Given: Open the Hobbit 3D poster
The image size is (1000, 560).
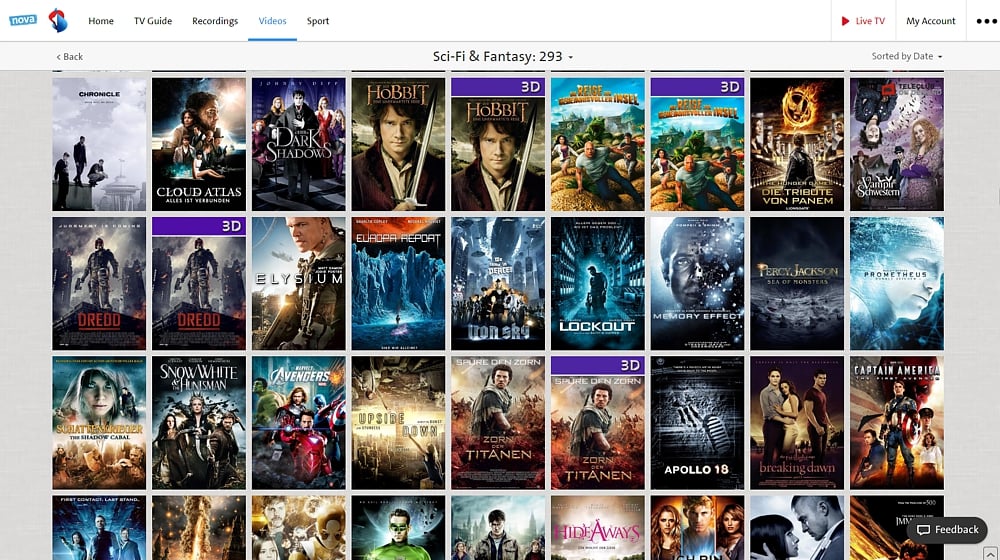Looking at the screenshot, I should [x=498, y=144].
